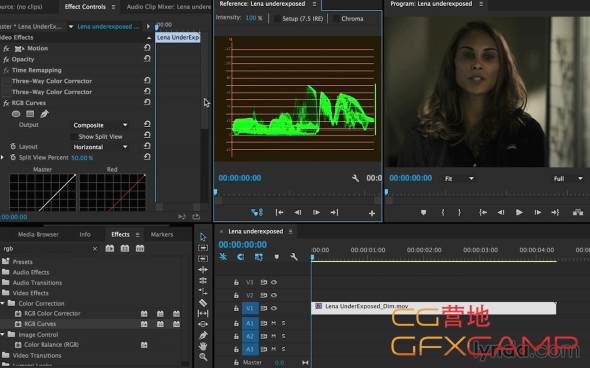This screenshot has width=590, height=368.
Task: Open the Effects panel menu
Action: pos(138,235)
